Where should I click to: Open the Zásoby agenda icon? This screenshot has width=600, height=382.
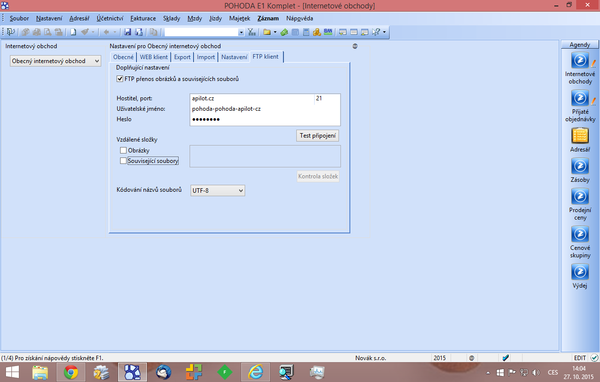click(580, 170)
